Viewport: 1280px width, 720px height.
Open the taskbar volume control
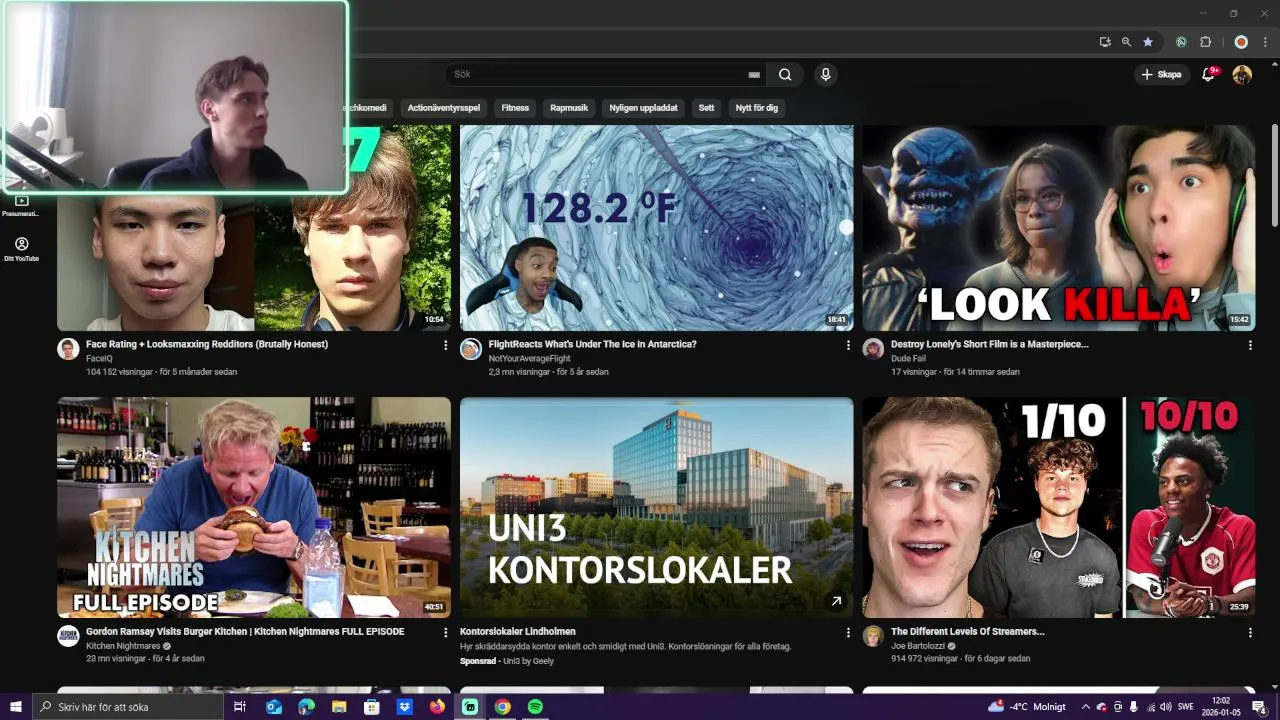pos(1165,707)
